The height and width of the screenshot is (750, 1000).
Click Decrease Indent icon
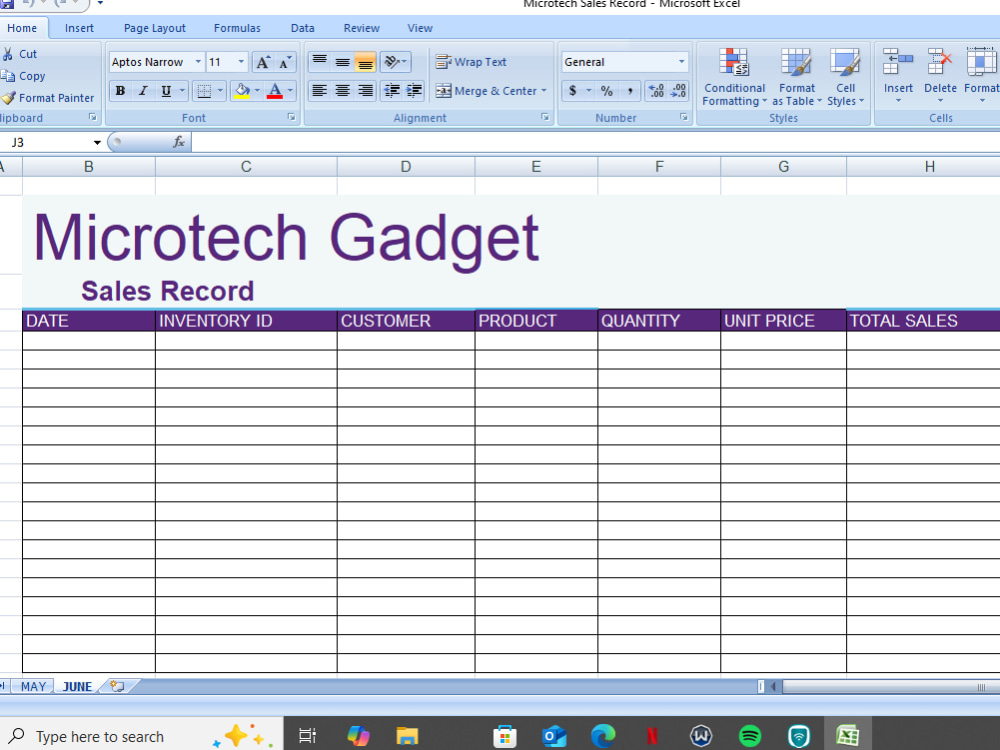(392, 91)
